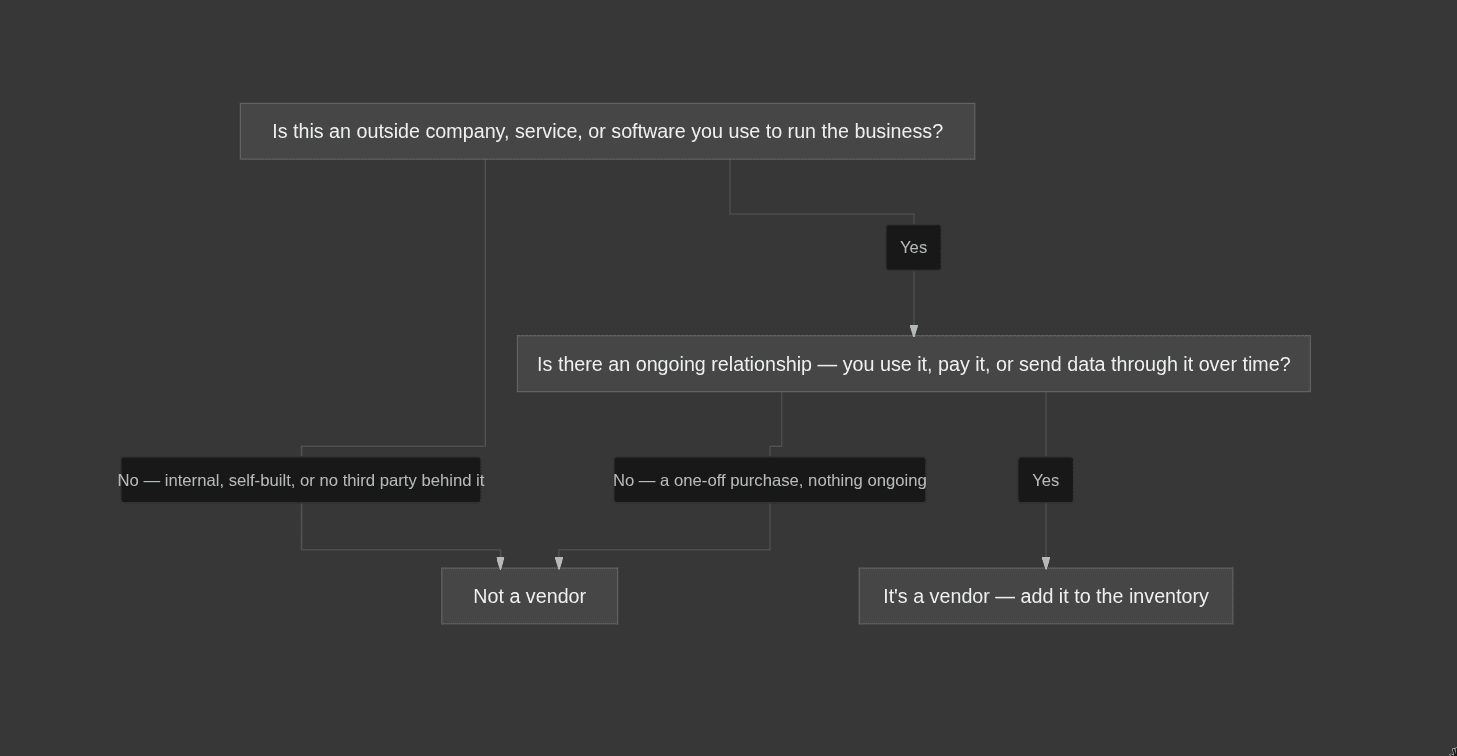
Task: Click the right arrowhead entering 'Not a vendor'
Action: click(559, 563)
